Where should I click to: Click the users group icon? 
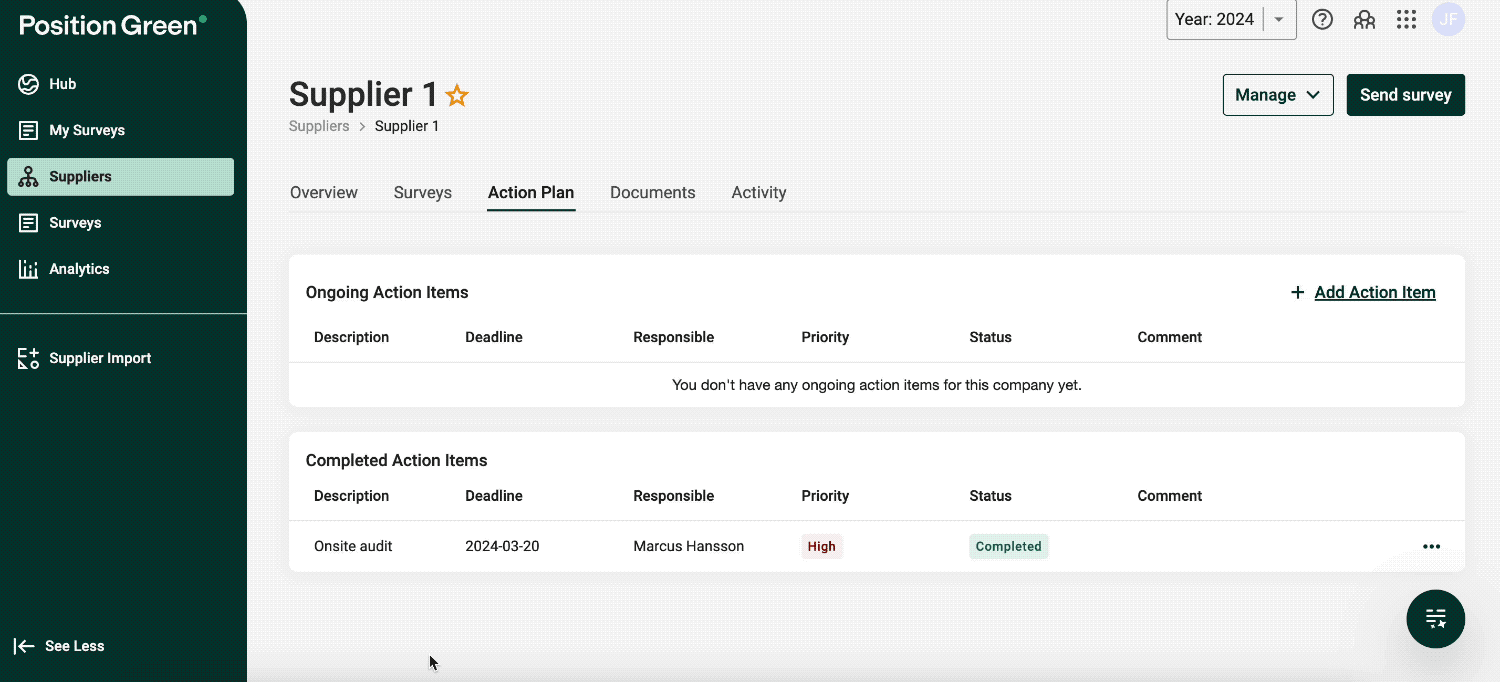coord(1364,20)
